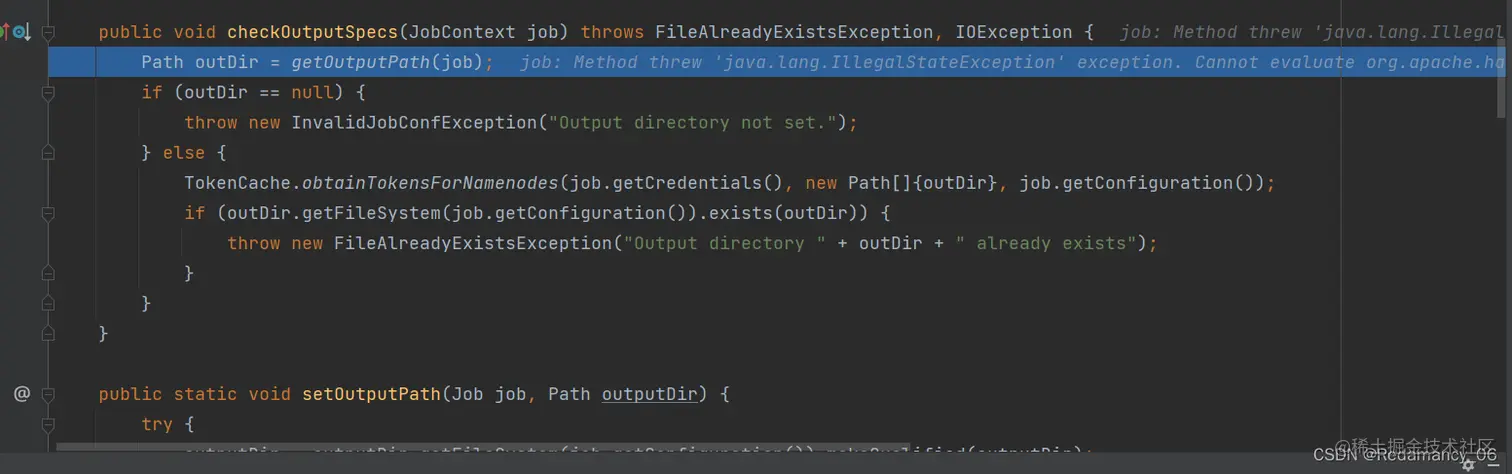Click the fold-end marker closing the else block
This screenshot has height=474, width=1512.
coord(48,303)
